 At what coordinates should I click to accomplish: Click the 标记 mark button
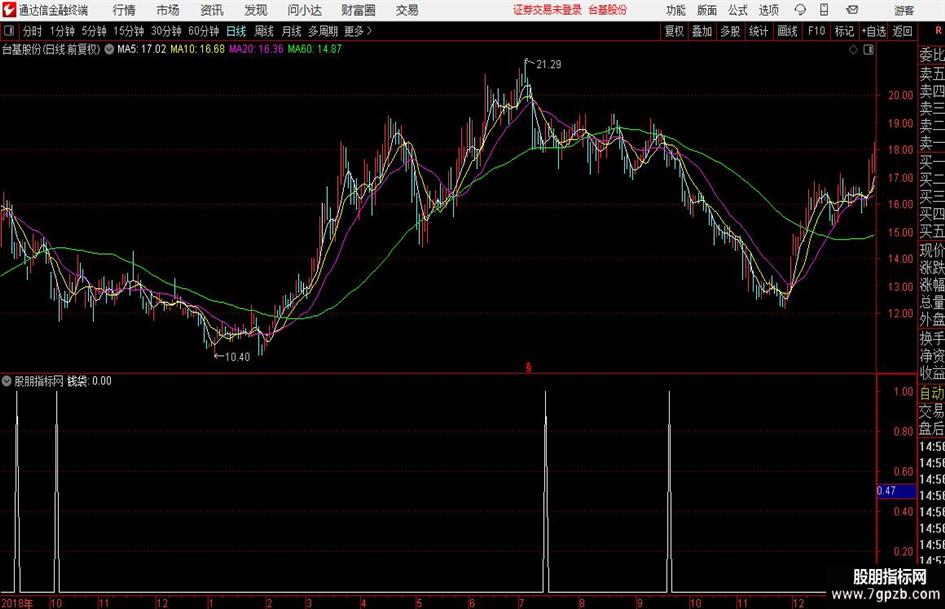pos(844,31)
